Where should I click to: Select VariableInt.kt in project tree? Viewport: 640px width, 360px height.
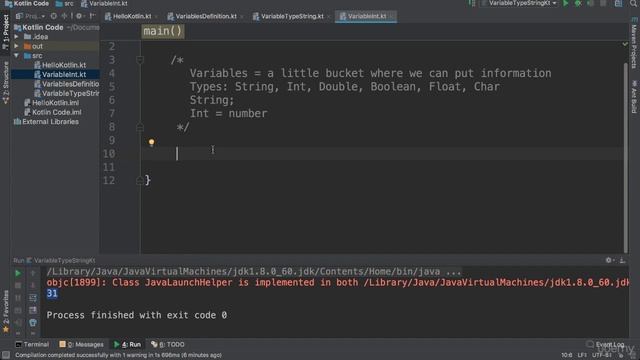[x=60, y=74]
